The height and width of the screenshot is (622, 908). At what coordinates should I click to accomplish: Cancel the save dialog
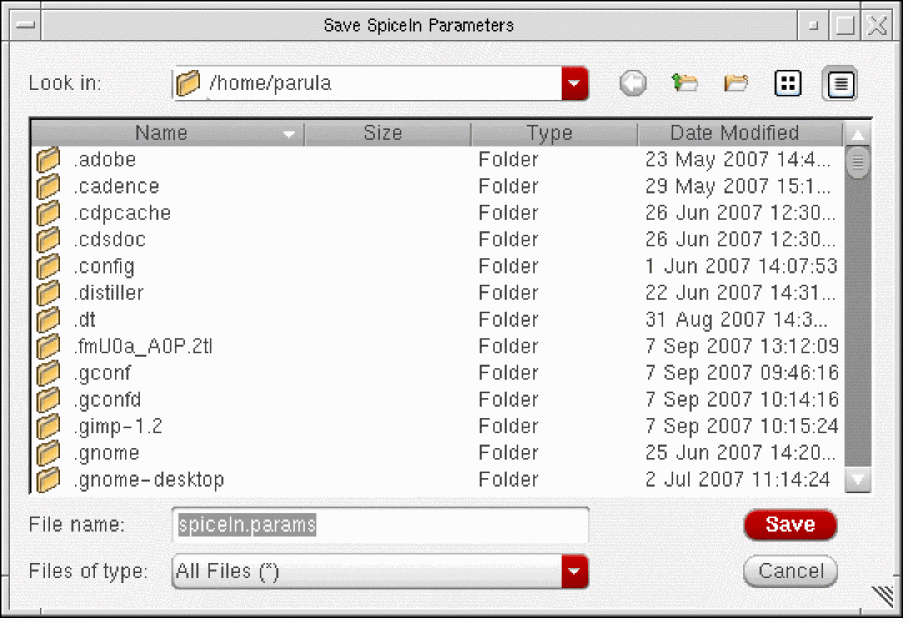tap(790, 572)
